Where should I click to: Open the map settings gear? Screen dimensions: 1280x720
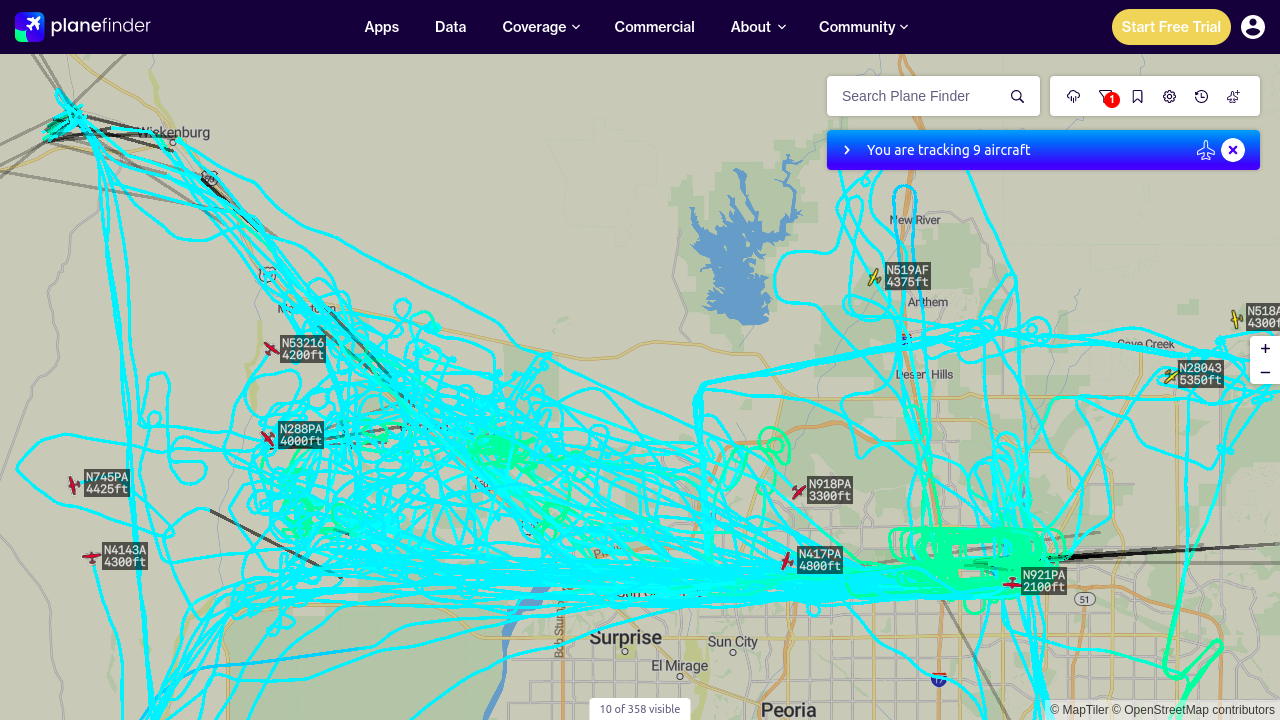click(1170, 96)
